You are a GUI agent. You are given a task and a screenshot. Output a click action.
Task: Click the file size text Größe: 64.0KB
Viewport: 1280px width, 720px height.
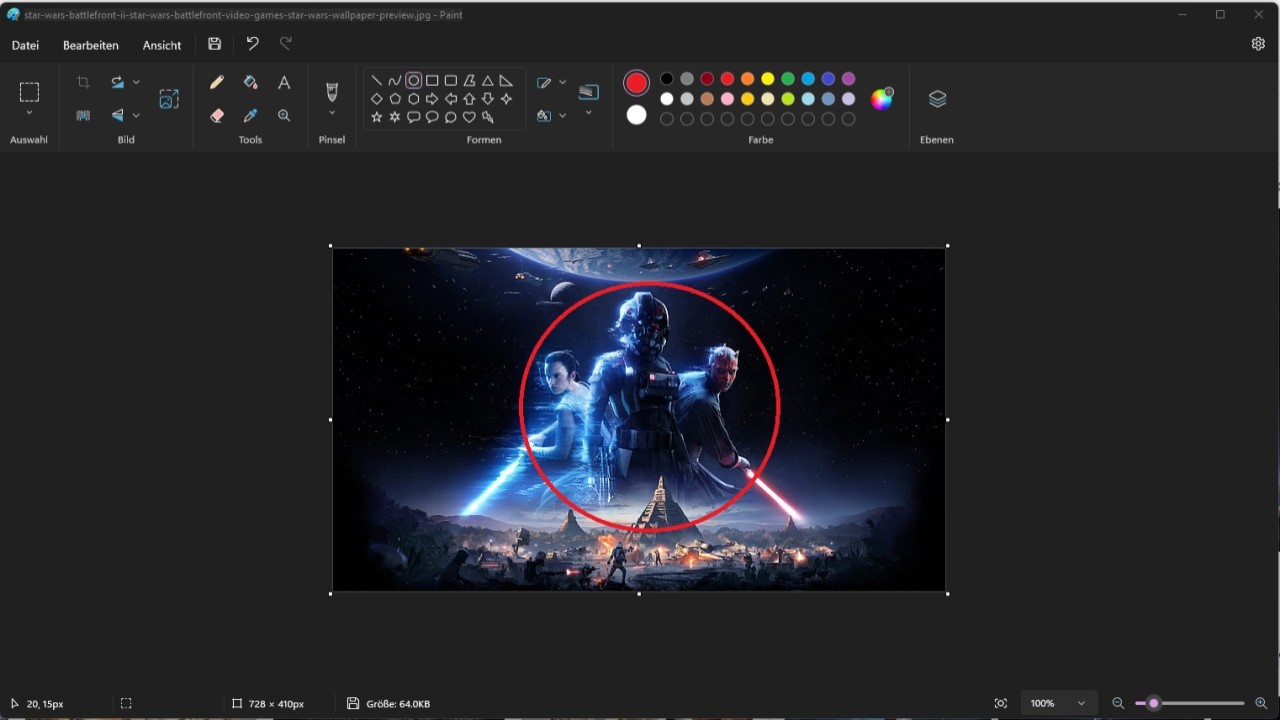pyautogui.click(x=397, y=704)
